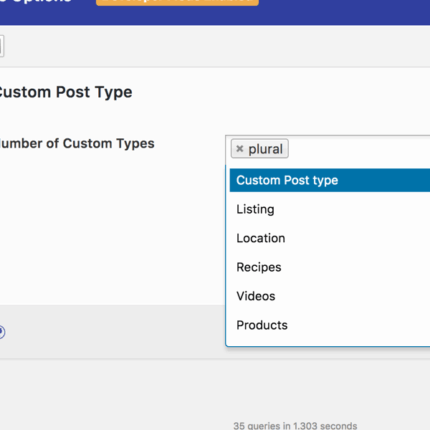This screenshot has height=430, width=430.
Task: Click the gray footer bar of the section
Action: (113, 332)
